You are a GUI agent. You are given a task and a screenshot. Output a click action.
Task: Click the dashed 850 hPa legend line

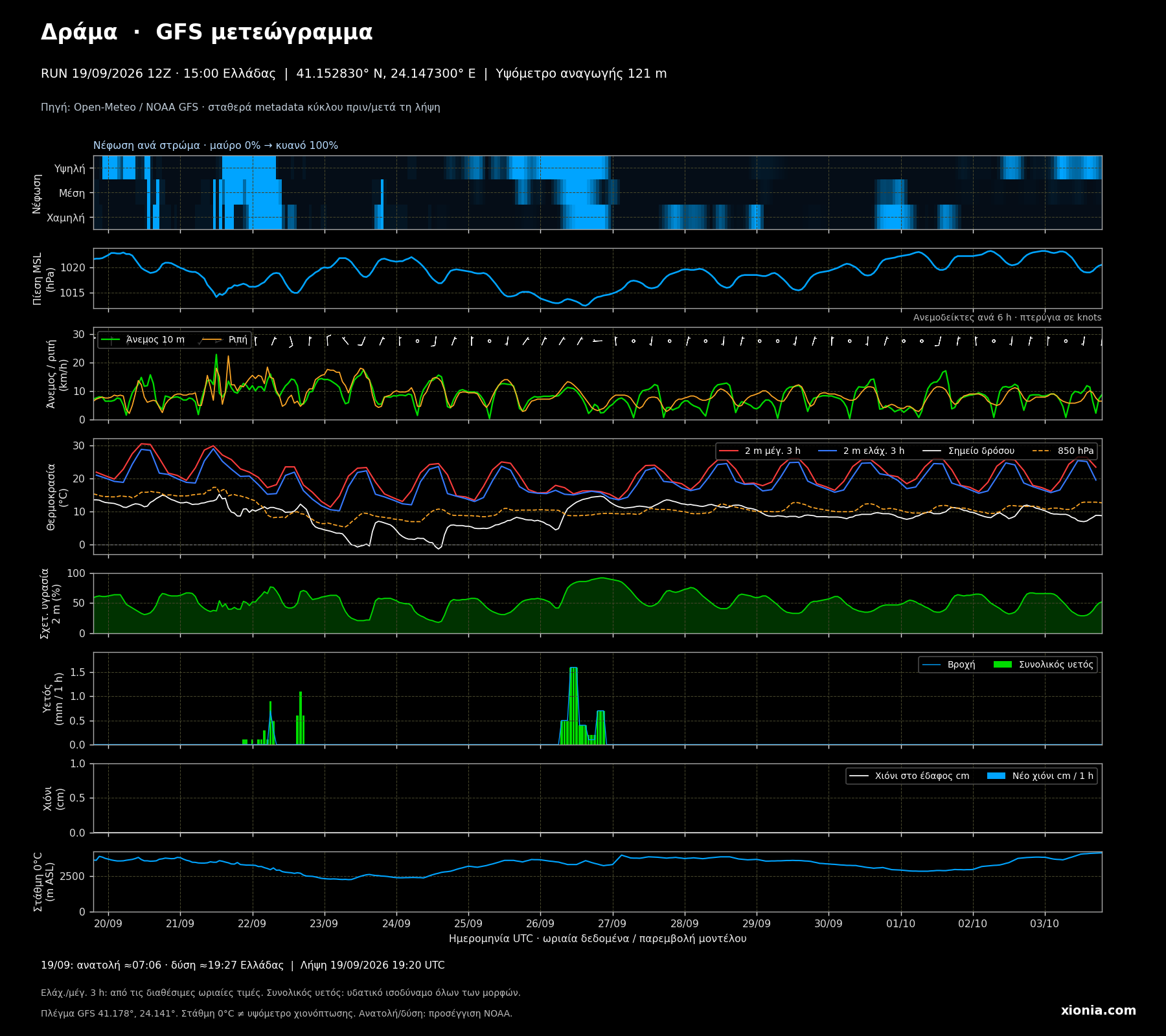pyautogui.click(x=1041, y=451)
